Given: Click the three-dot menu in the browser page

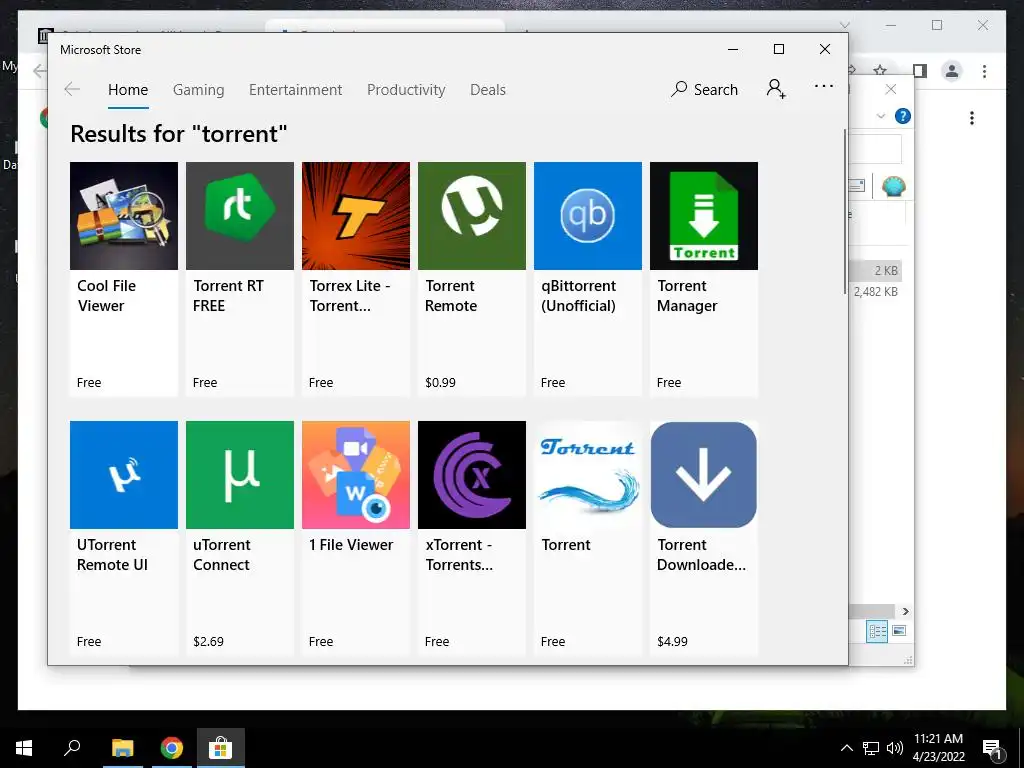Looking at the screenshot, I should pyautogui.click(x=972, y=118).
